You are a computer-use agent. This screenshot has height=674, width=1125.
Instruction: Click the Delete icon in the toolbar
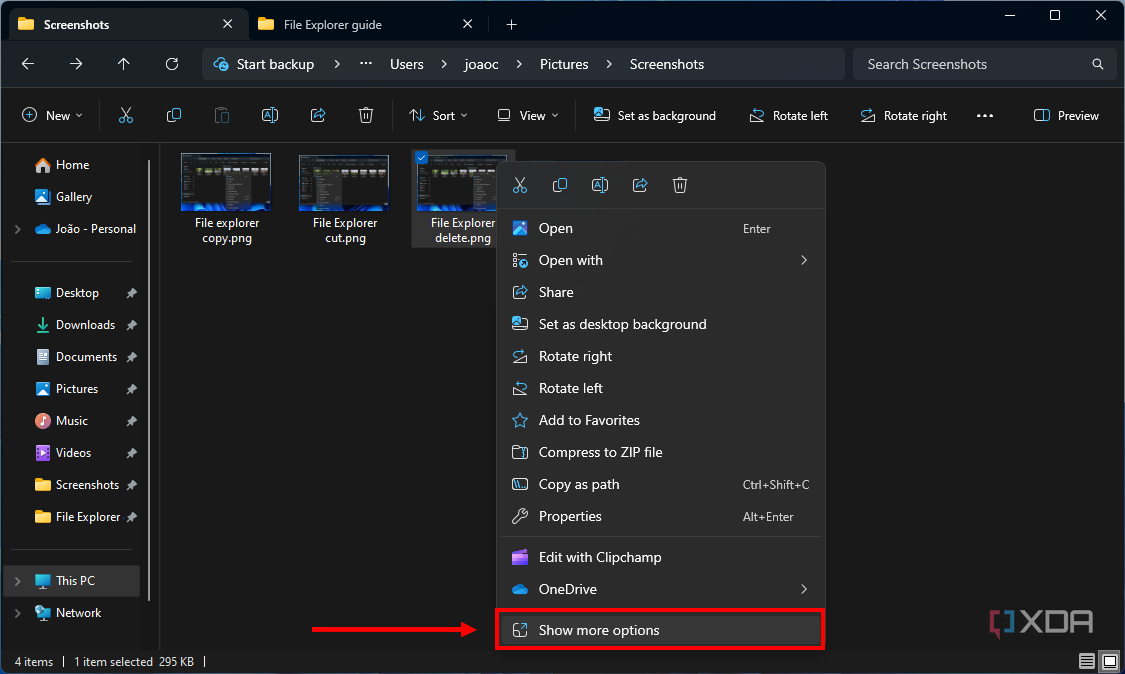tap(366, 115)
